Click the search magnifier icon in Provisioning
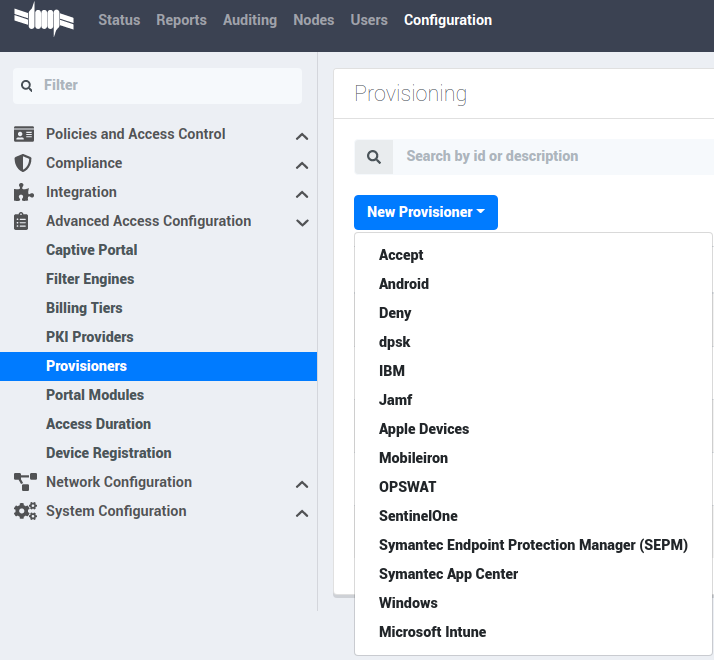 tap(374, 157)
